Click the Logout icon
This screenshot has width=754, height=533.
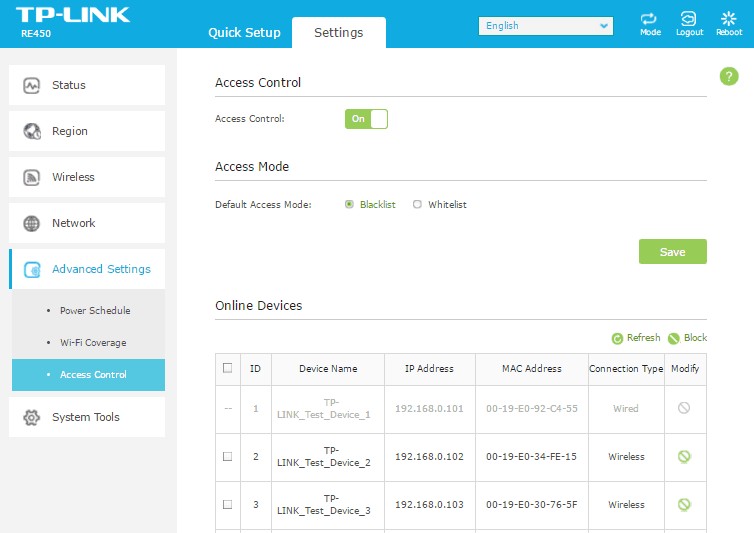pyautogui.click(x=689, y=20)
